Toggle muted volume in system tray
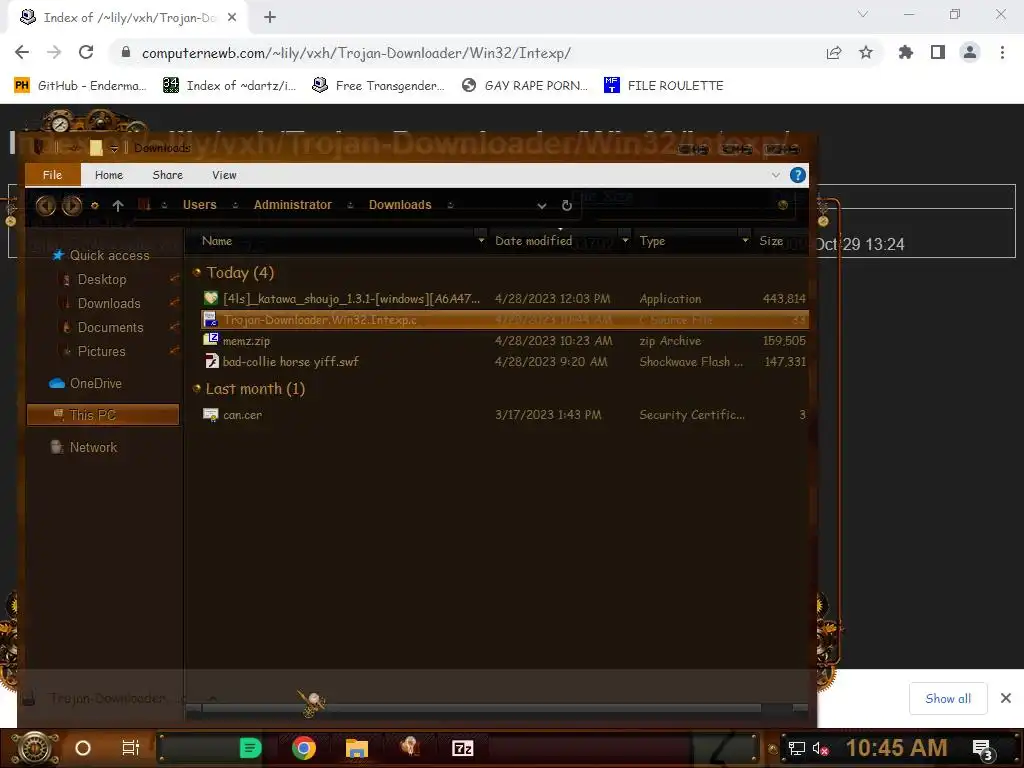Viewport: 1024px width, 768px height. tap(821, 748)
